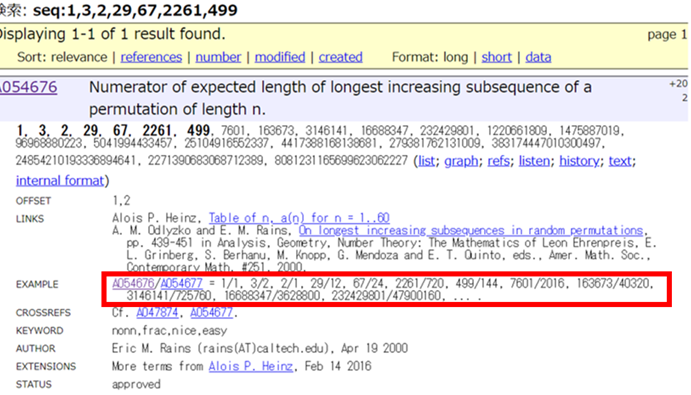Select the EXAMPLE label
The height and width of the screenshot is (395, 691).
click(x=37, y=284)
